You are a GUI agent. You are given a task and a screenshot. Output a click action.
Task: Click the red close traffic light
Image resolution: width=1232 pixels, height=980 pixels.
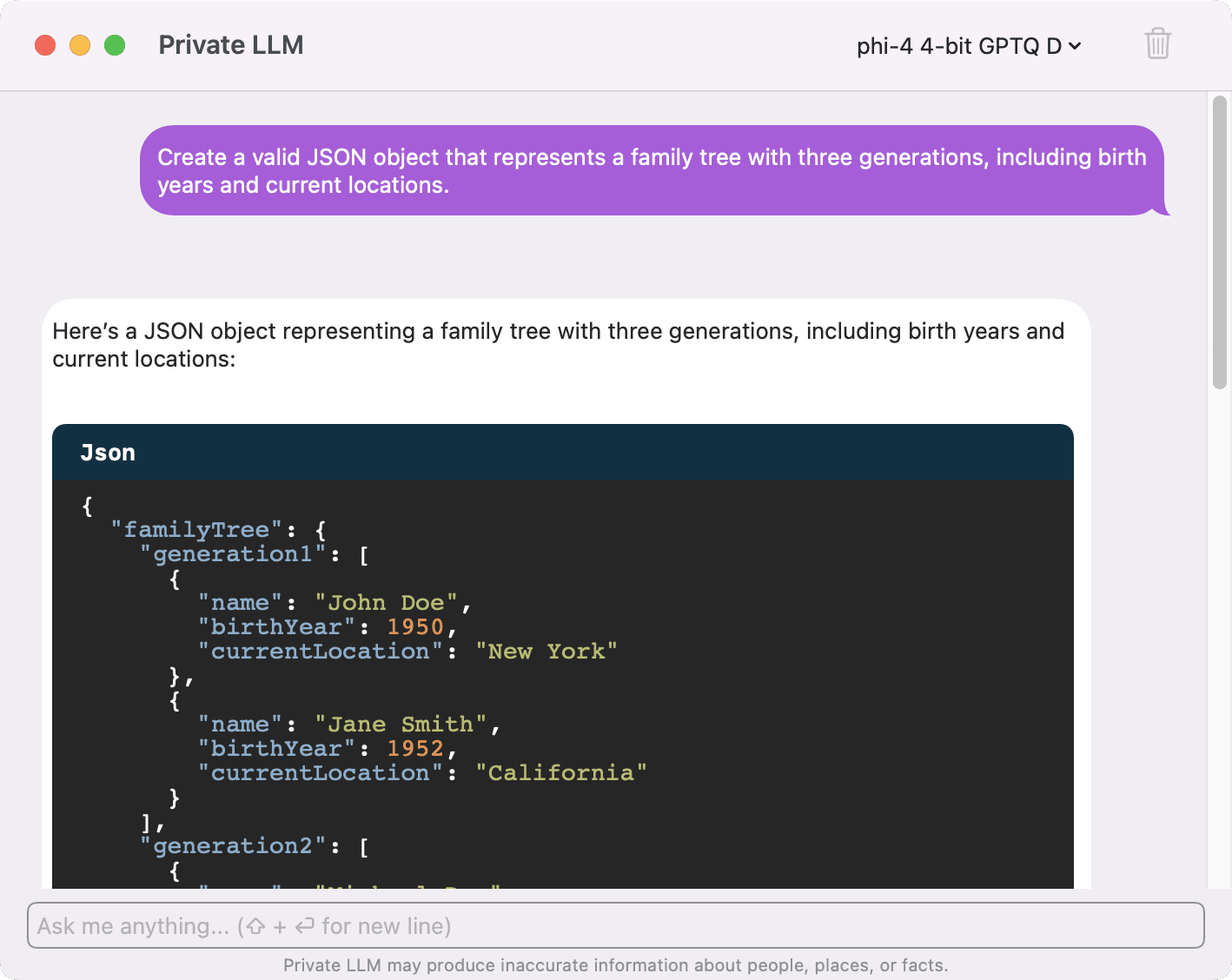click(x=45, y=44)
